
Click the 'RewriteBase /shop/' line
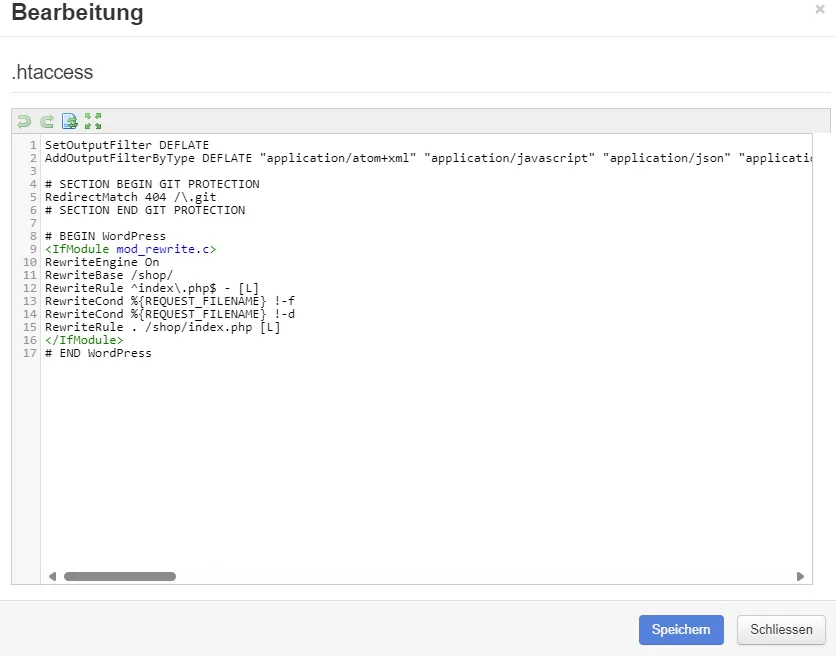click(x=109, y=275)
